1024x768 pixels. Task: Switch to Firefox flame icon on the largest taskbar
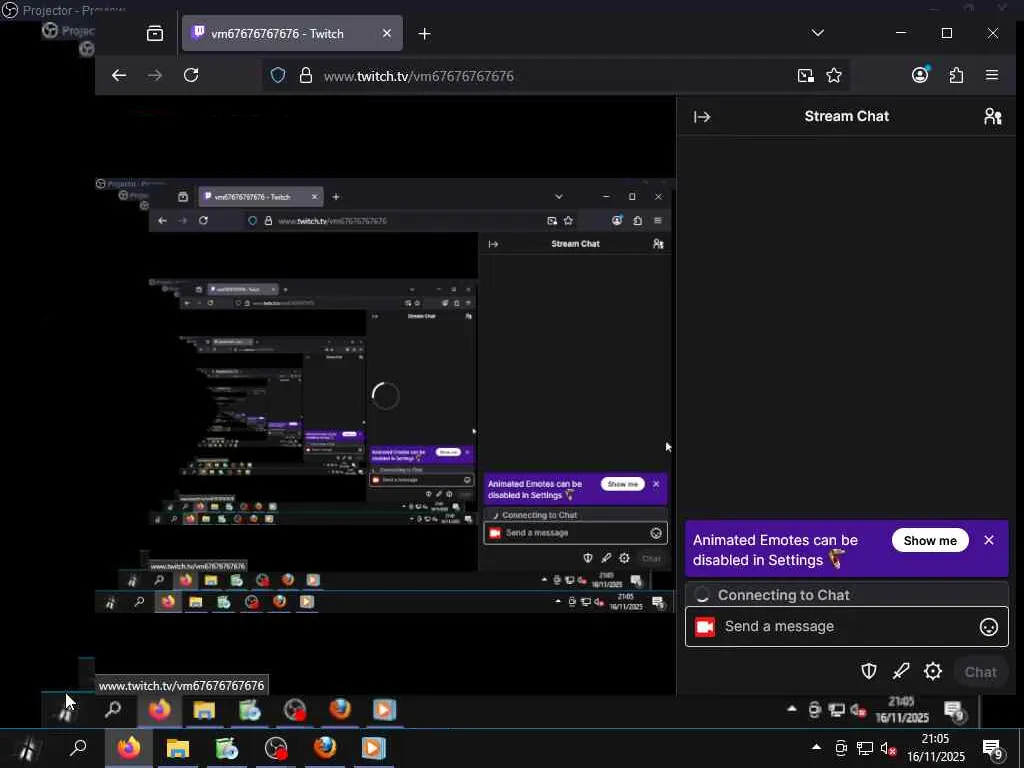coord(129,748)
